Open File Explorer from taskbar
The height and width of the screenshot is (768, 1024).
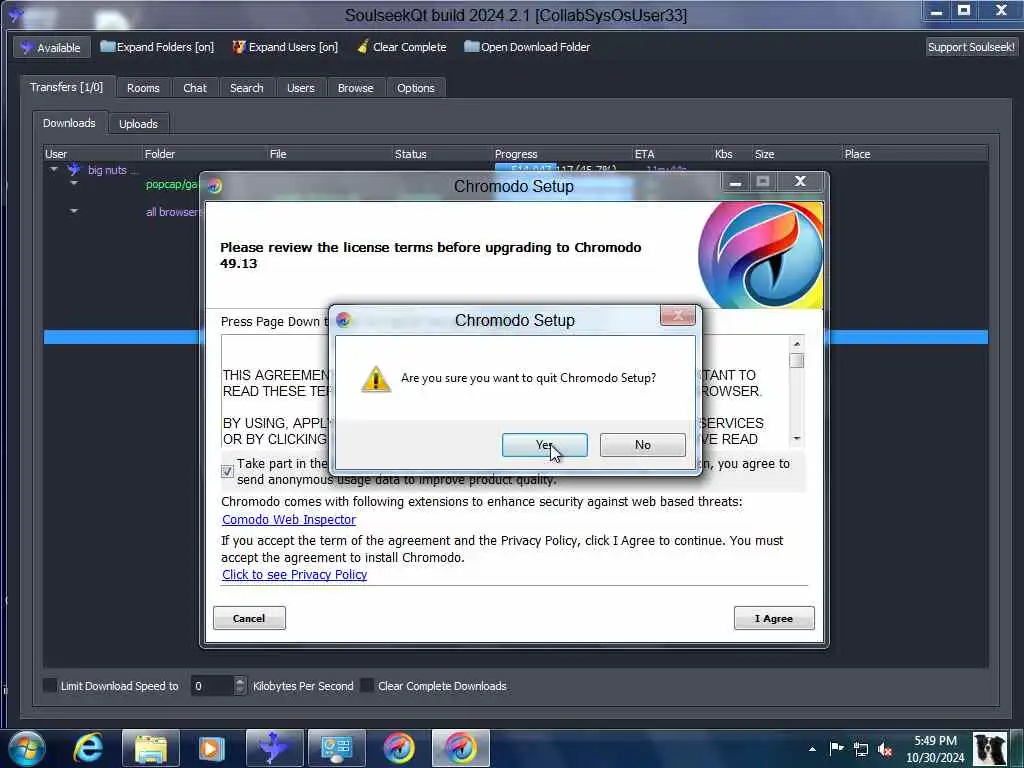(151, 748)
